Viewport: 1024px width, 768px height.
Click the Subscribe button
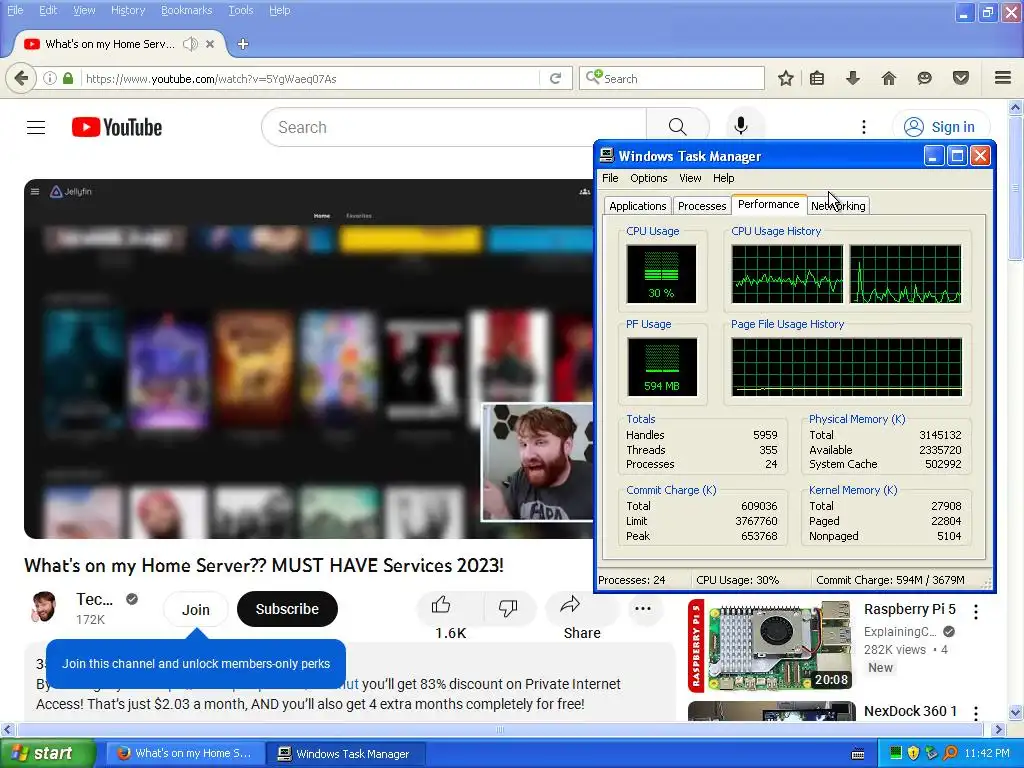pos(287,609)
